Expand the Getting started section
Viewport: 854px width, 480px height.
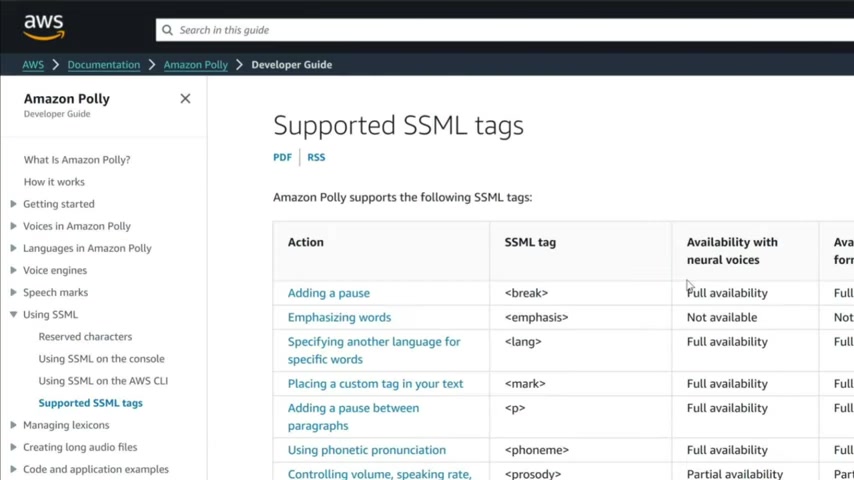click(14, 204)
